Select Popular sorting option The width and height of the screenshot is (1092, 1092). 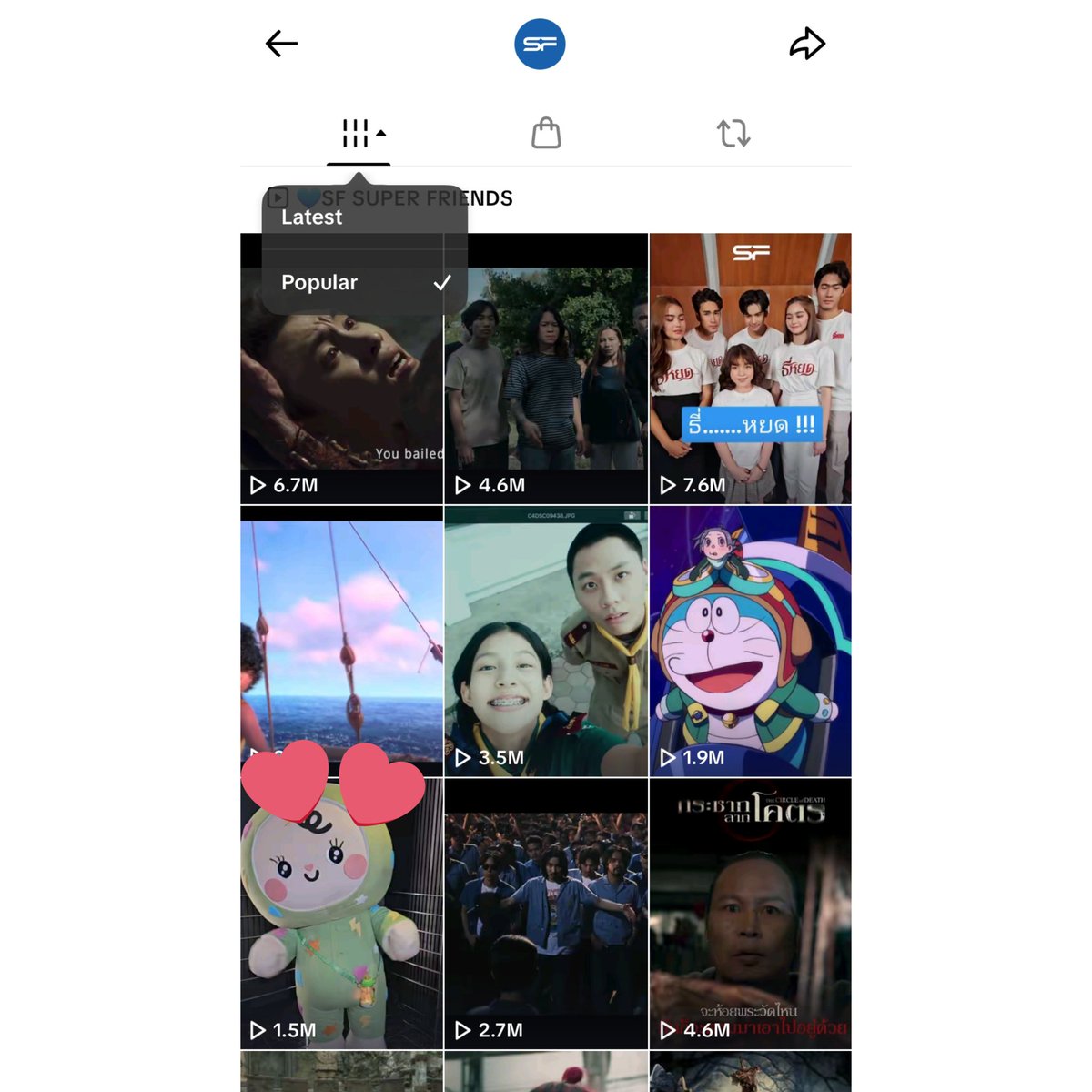[x=365, y=282]
